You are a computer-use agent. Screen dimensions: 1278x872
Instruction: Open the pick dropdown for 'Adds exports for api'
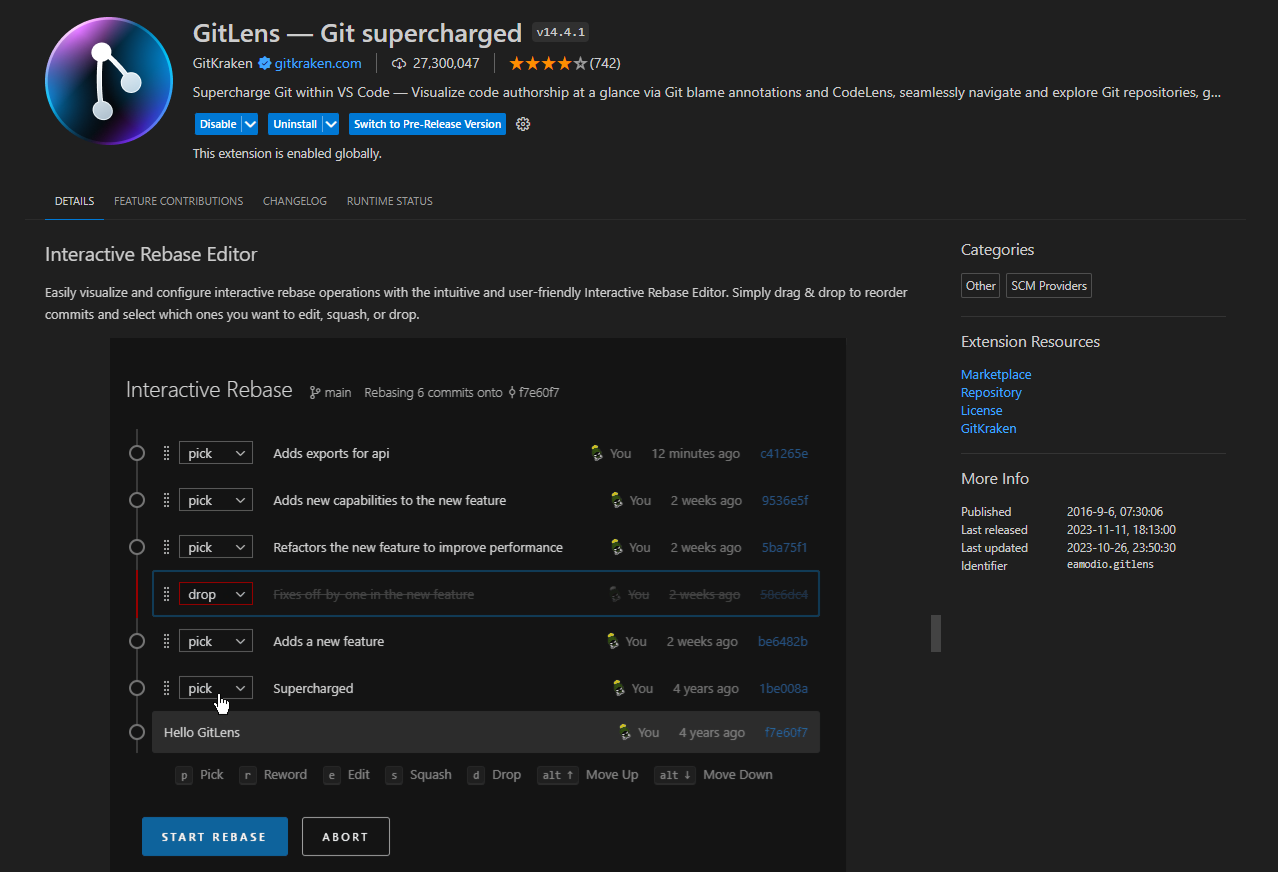[x=216, y=453]
